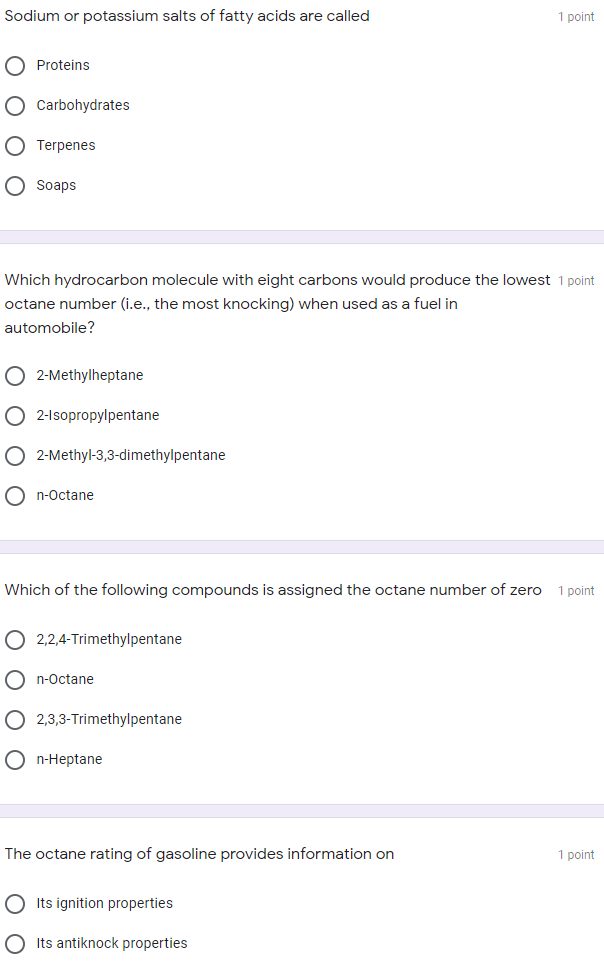Select n-Heptane radio button
This screenshot has width=604, height=964.
pyautogui.click(x=15, y=759)
